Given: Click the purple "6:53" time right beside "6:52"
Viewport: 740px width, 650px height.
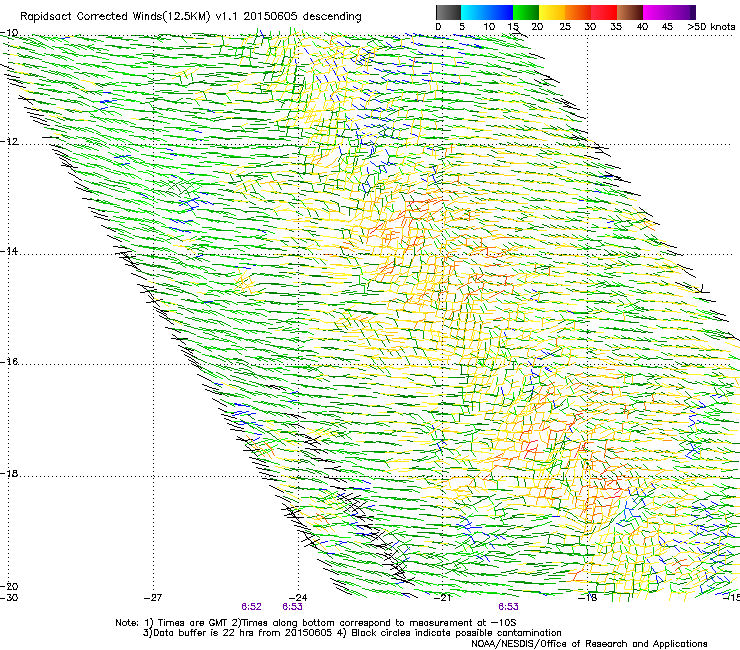Looking at the screenshot, I should coord(293,607).
